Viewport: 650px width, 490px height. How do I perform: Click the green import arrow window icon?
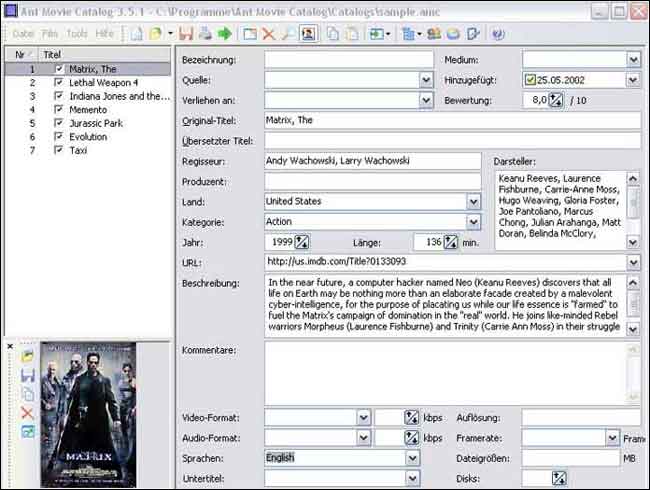point(376,34)
